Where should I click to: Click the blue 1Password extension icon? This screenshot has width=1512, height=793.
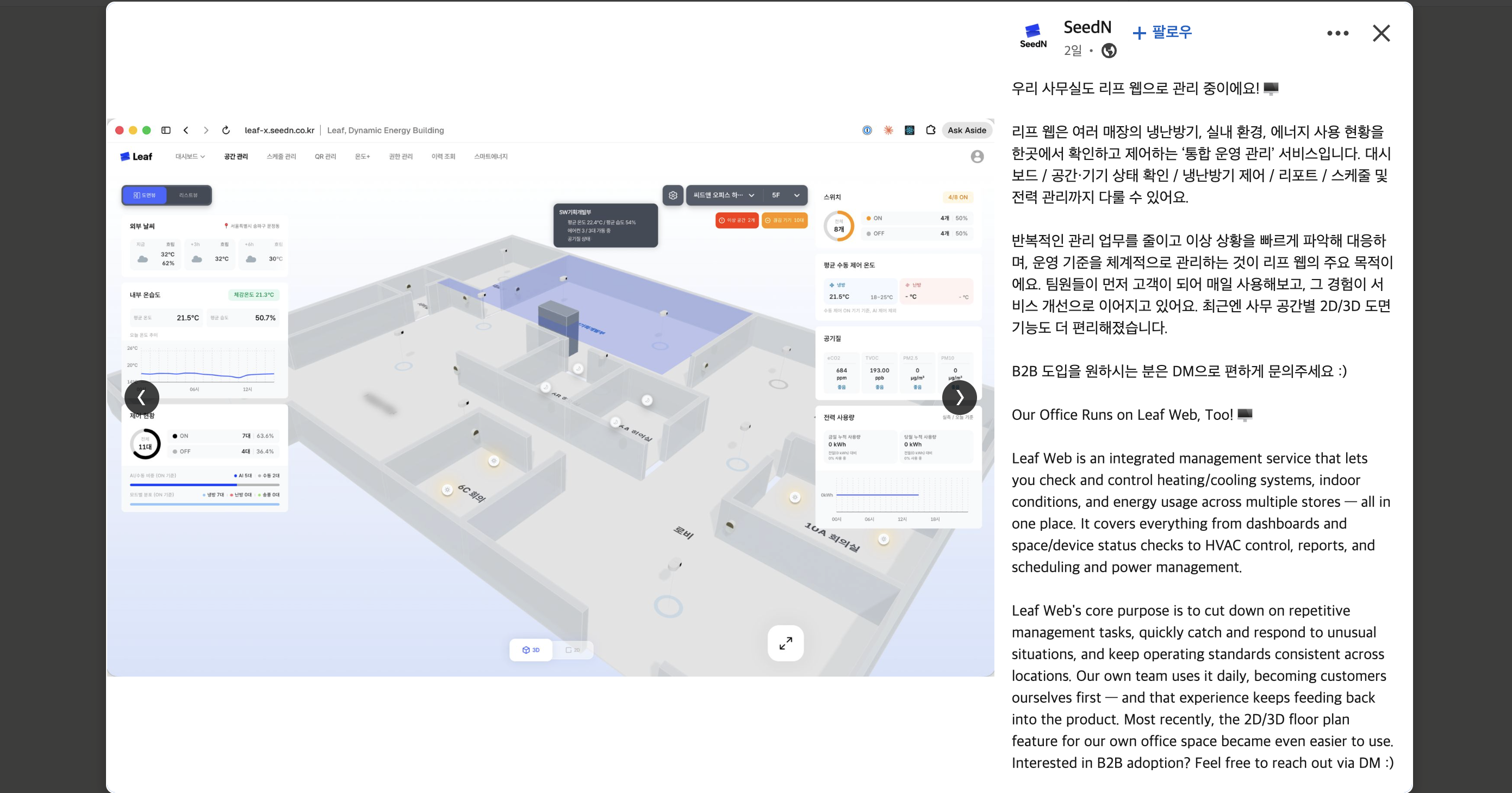tap(867, 131)
